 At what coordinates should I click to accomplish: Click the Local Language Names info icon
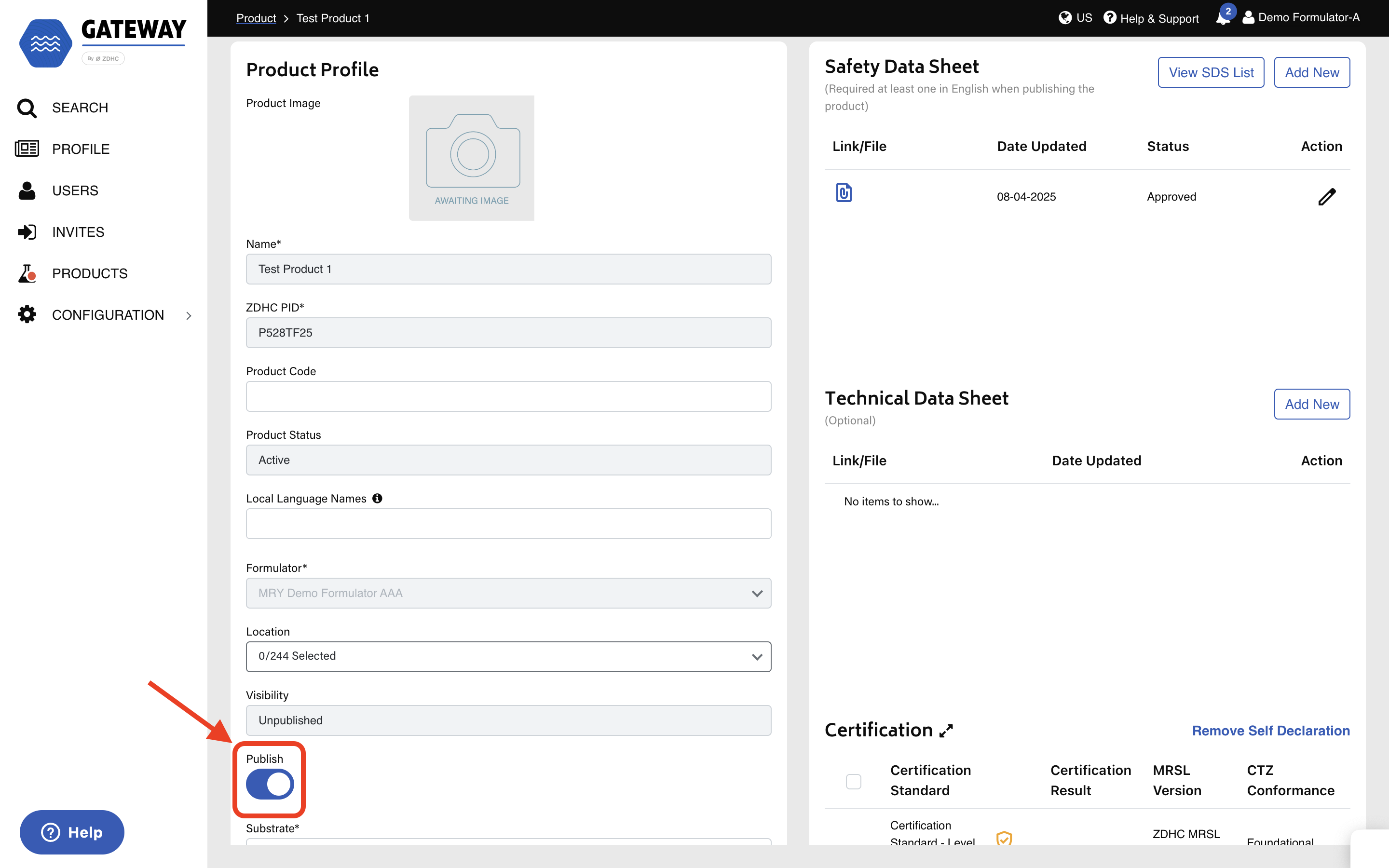(377, 498)
